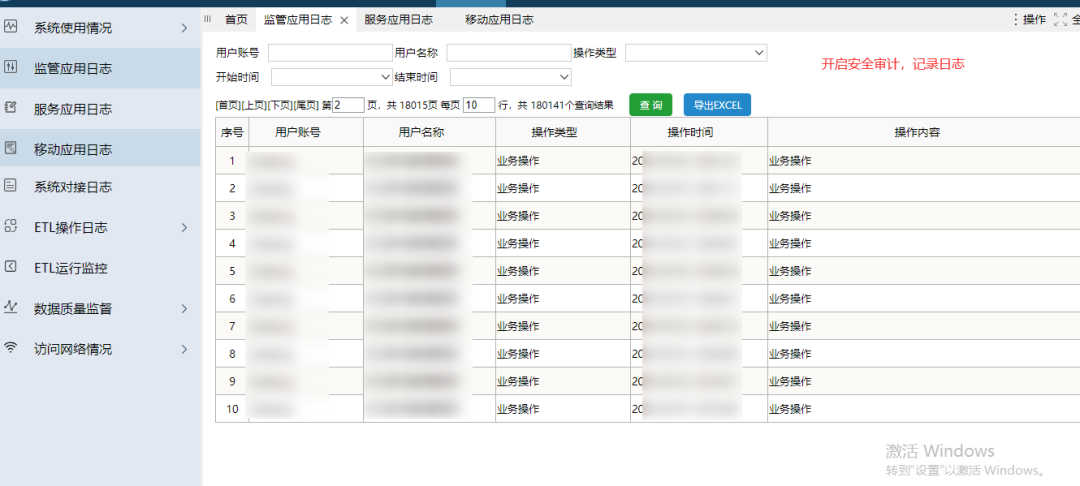
Task: Export results with 导出EXCEL button
Action: click(x=717, y=105)
